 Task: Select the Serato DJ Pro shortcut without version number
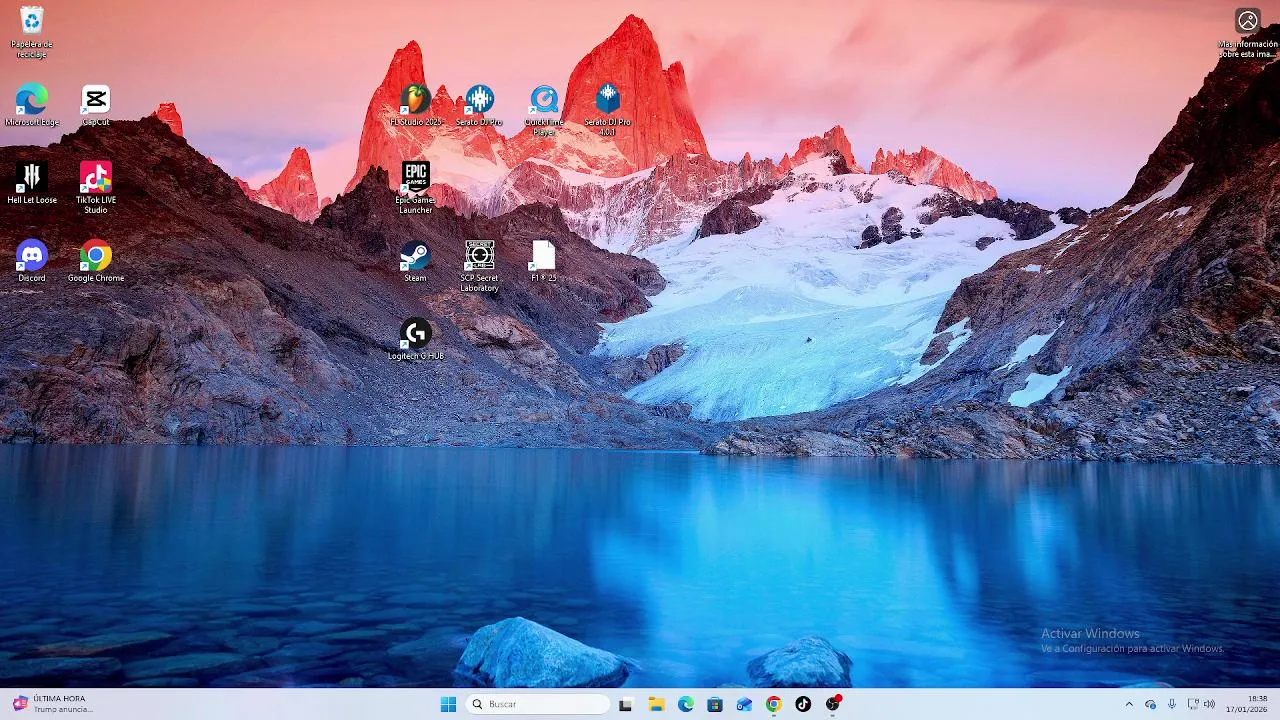tap(480, 105)
